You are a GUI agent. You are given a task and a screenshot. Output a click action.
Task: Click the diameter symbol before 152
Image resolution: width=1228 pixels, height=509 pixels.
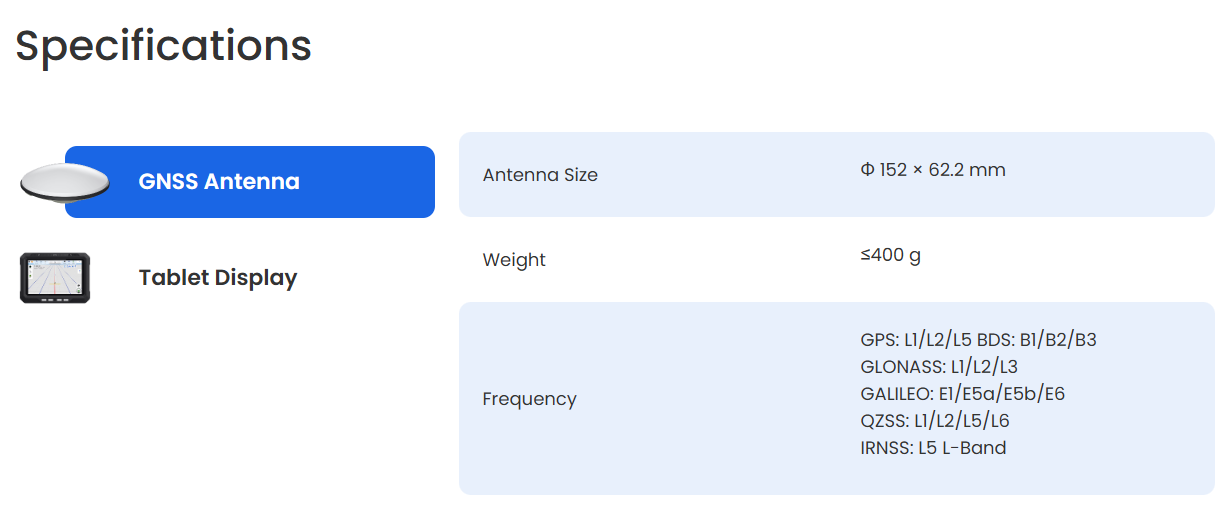tap(867, 170)
